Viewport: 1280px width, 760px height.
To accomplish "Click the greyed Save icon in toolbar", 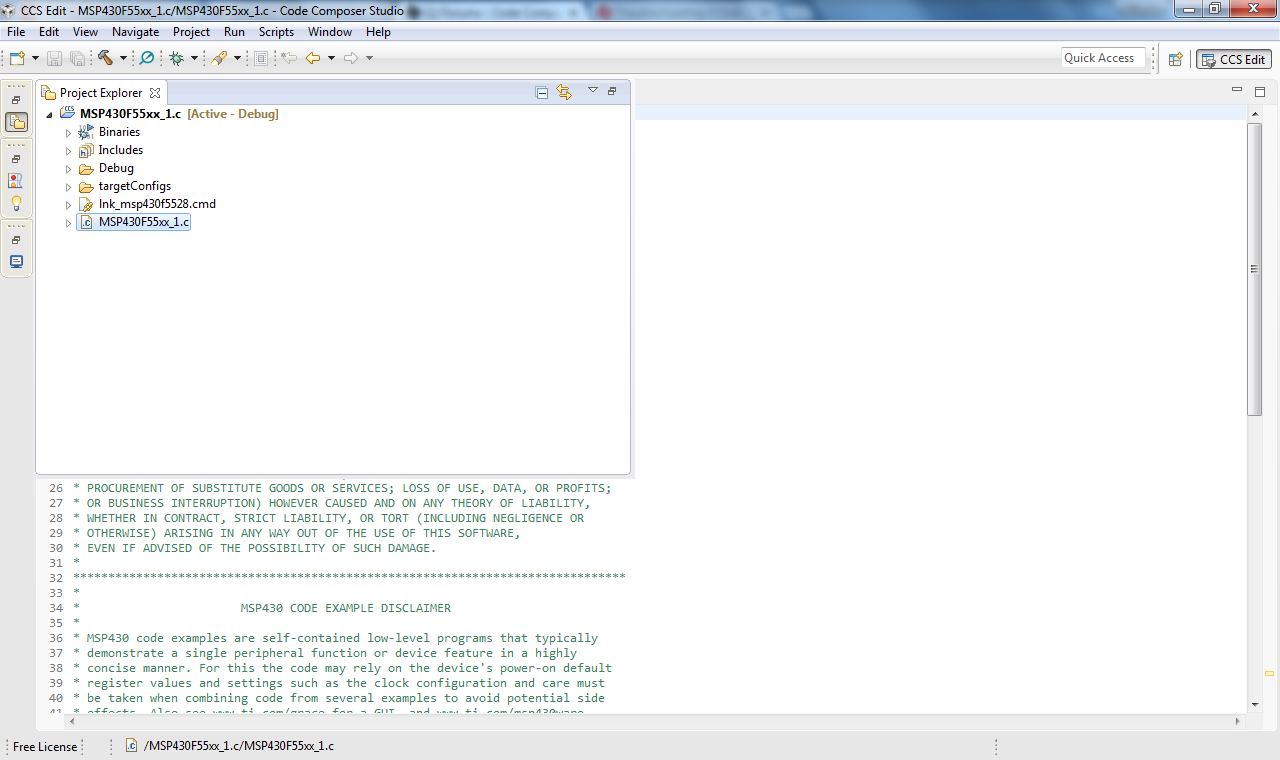I will tap(54, 58).
